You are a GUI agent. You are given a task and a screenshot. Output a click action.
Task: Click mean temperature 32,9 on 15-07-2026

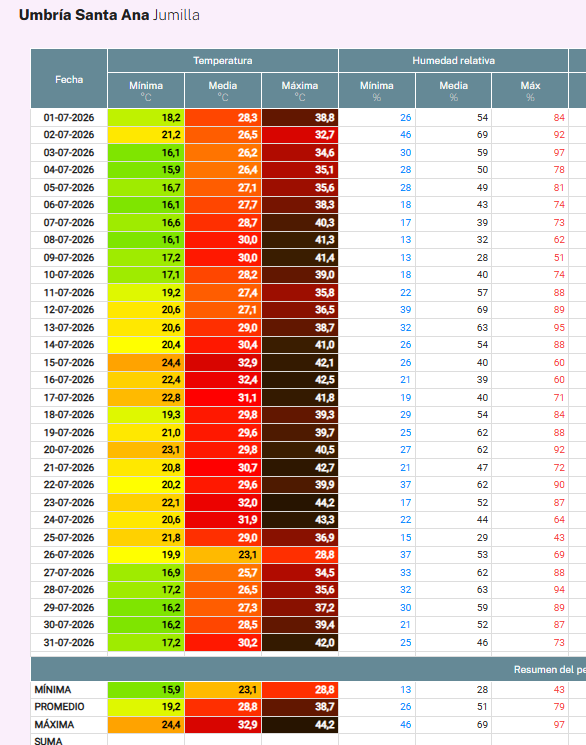(223, 363)
